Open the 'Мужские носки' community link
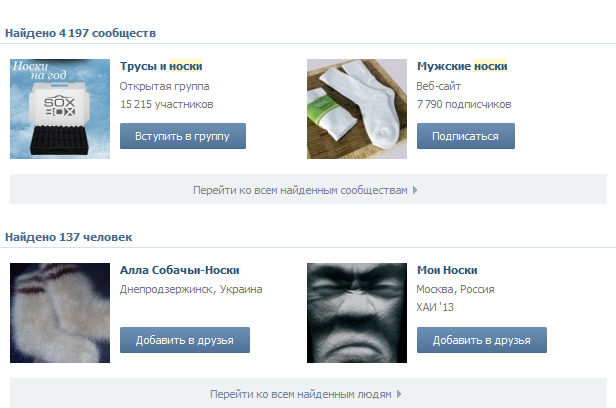This screenshot has width=616, height=408. point(462,66)
